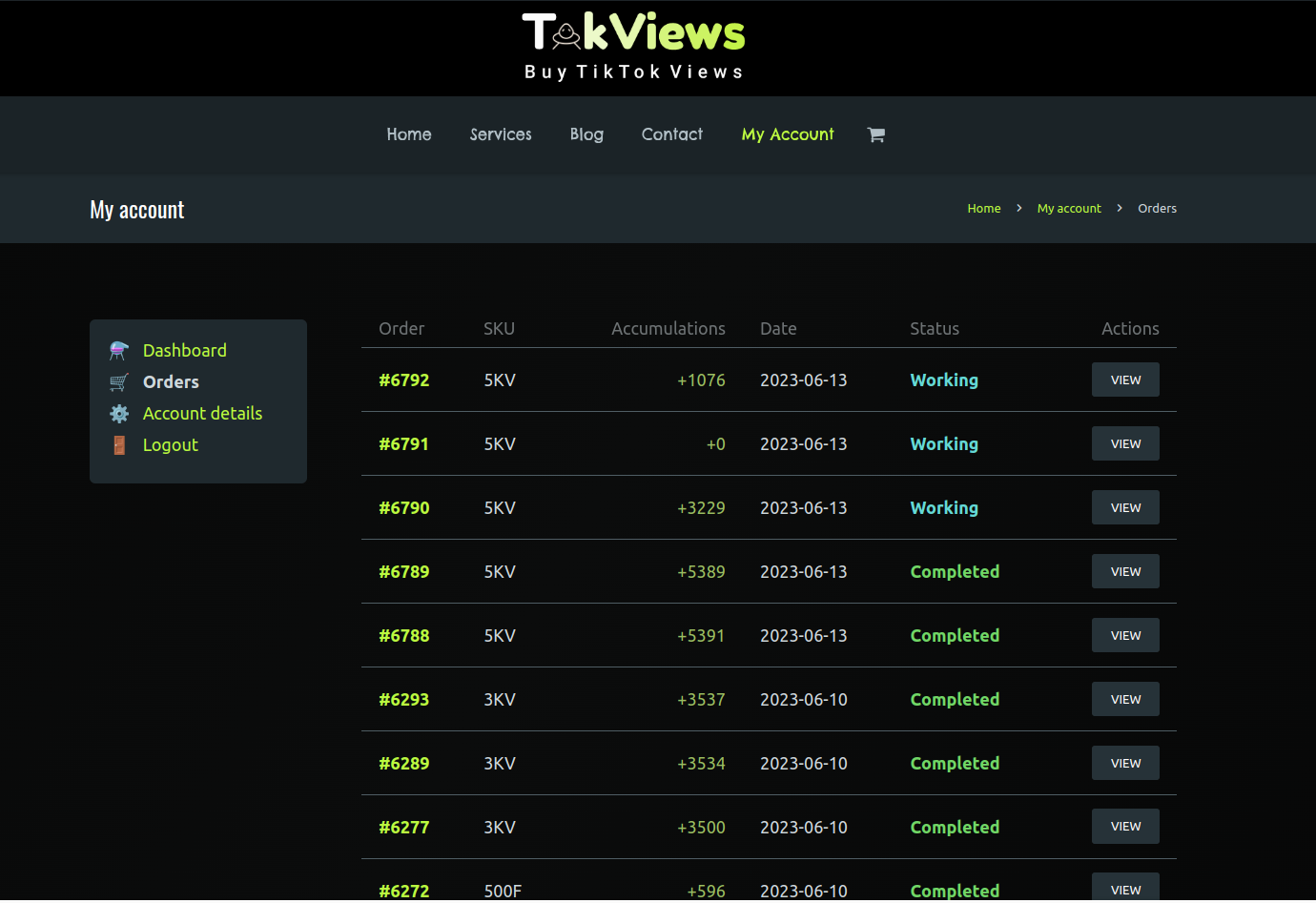Click the Orders cart icon in sidebar

click(x=119, y=382)
